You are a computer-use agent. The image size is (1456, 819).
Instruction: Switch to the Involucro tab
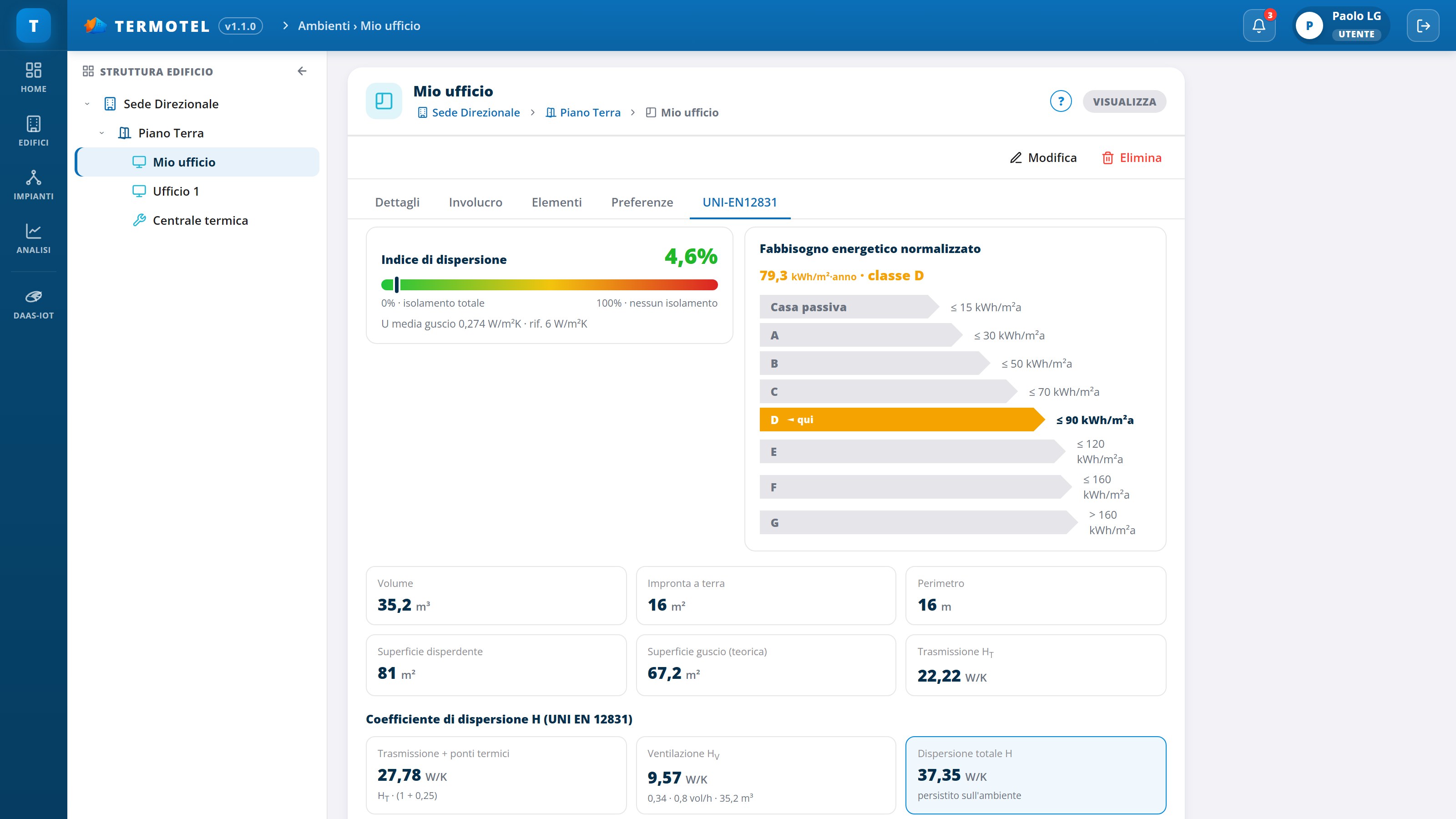(x=475, y=202)
